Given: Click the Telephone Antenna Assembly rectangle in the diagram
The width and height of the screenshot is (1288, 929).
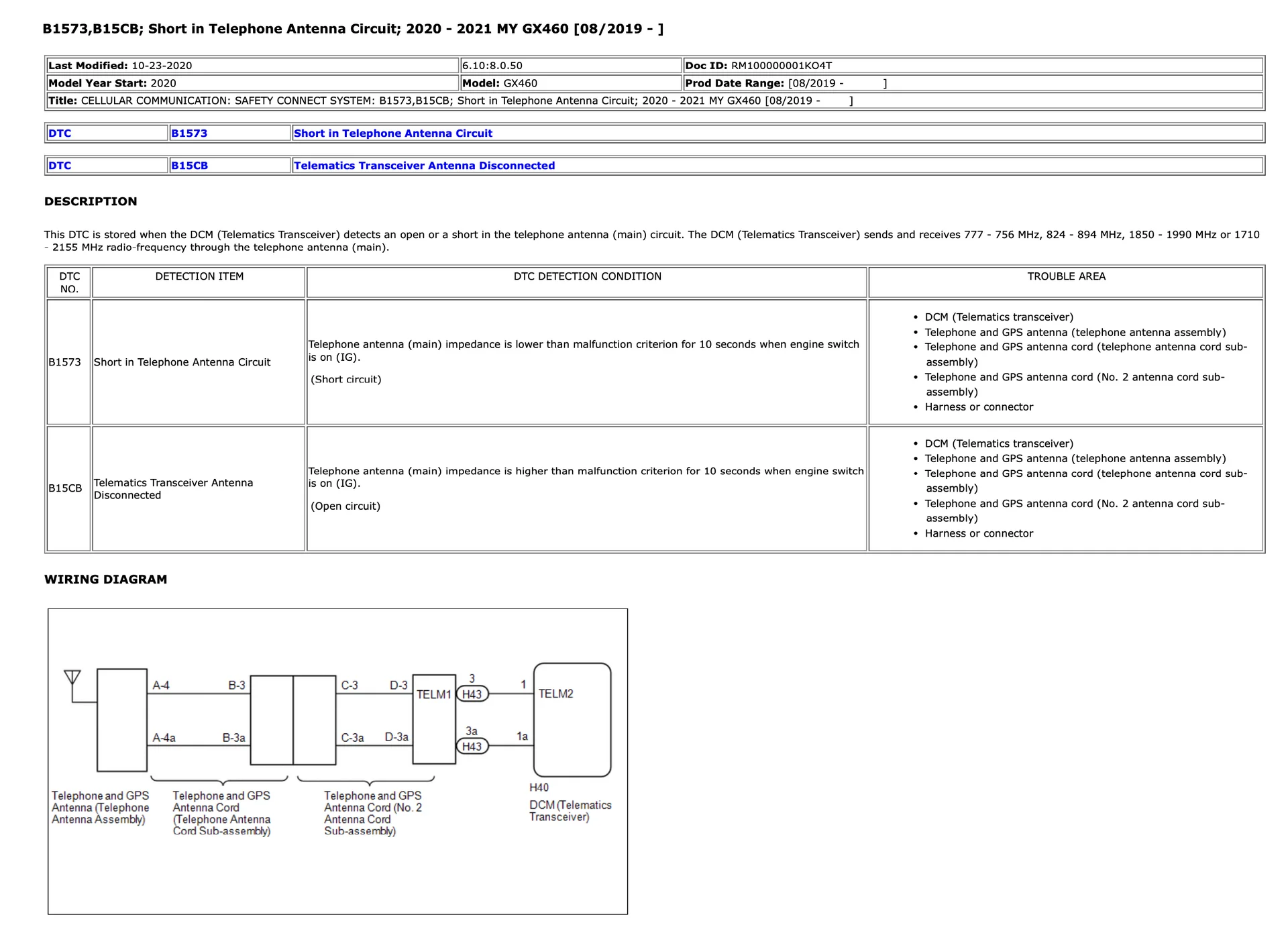Looking at the screenshot, I should [121, 720].
